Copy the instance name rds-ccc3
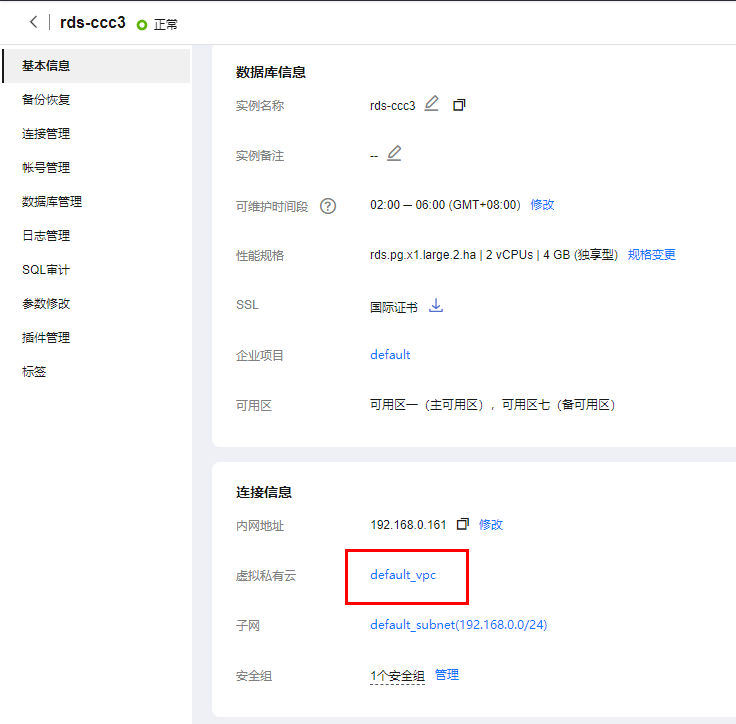Image resolution: width=736 pixels, height=724 pixels. pyautogui.click(x=459, y=105)
